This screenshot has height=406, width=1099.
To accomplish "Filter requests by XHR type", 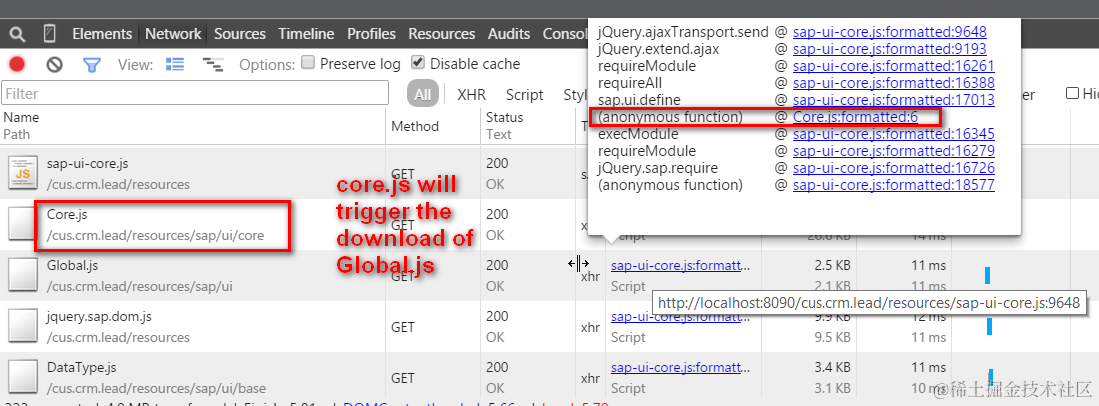I will [x=471, y=95].
